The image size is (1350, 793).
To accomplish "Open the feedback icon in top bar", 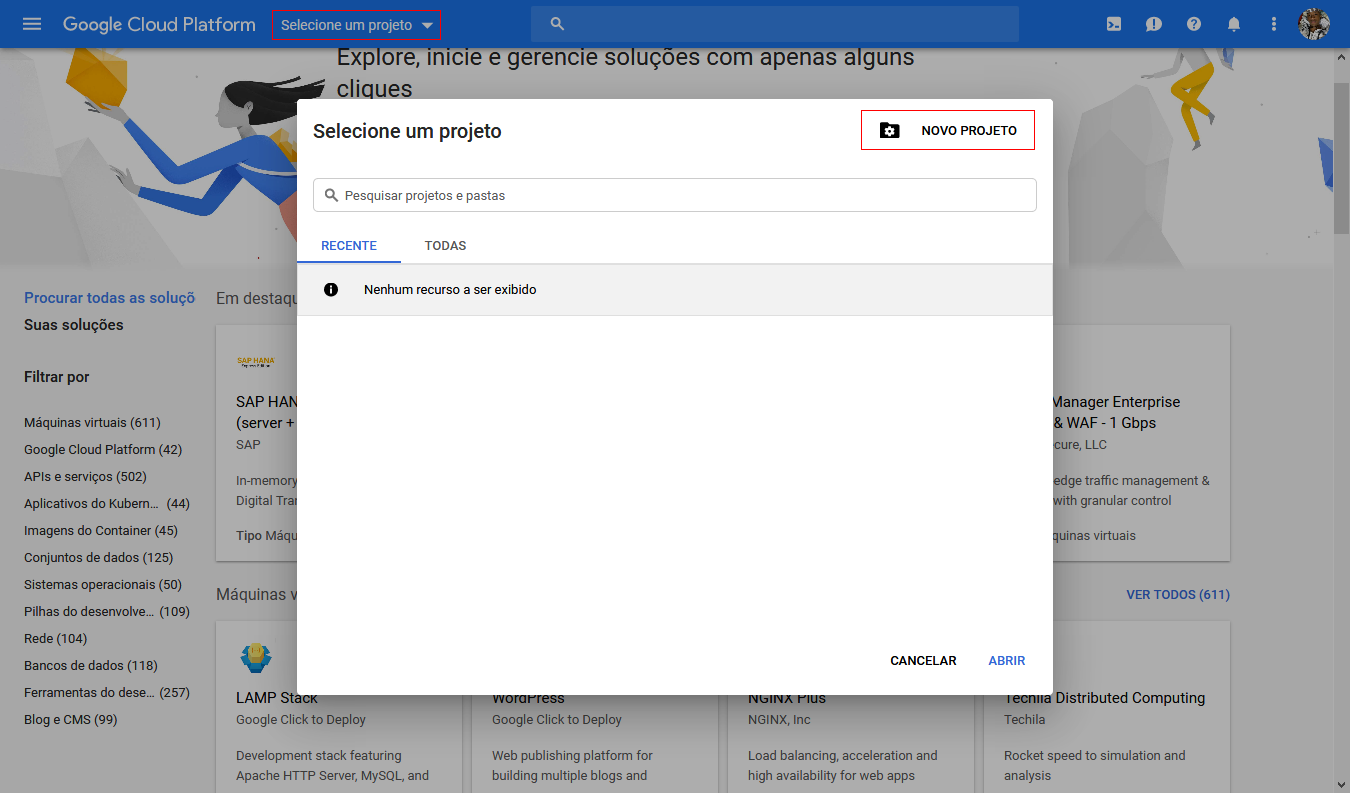I will point(1154,24).
